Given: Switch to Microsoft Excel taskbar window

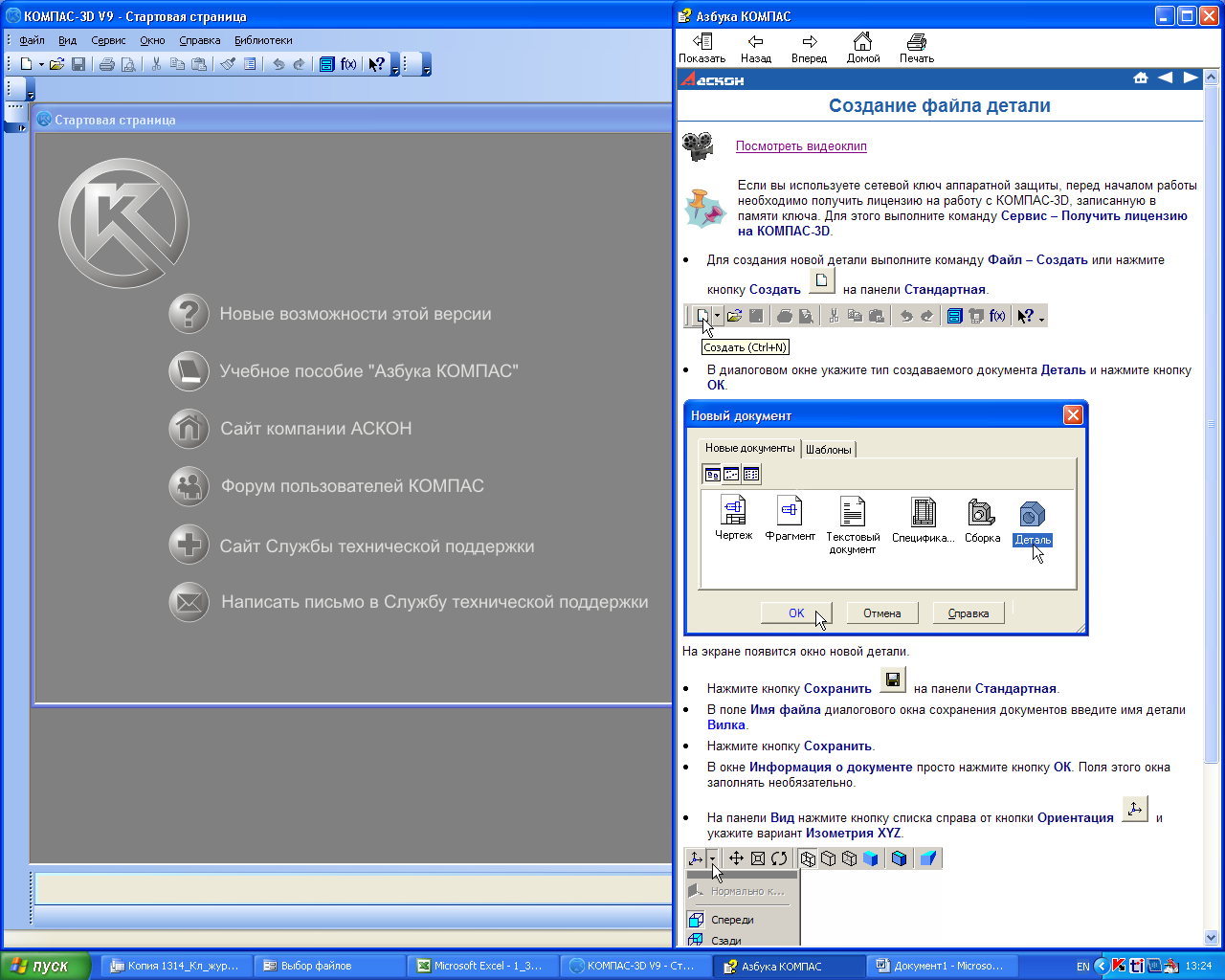Looking at the screenshot, I should coord(481,966).
